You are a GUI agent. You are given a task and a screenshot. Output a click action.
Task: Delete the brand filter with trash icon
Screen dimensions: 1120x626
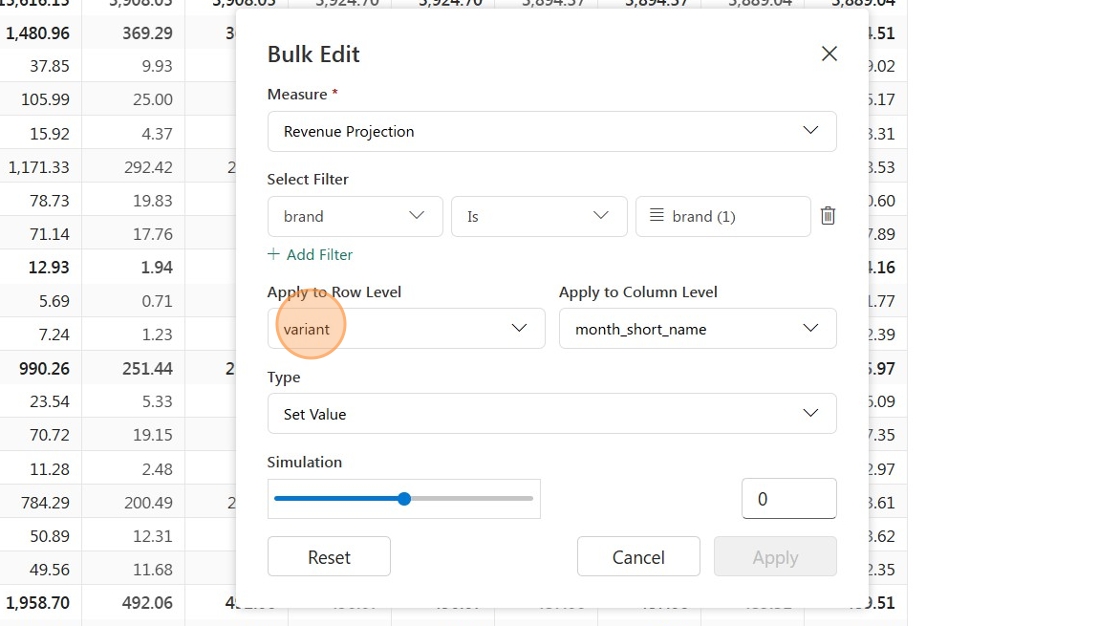click(828, 216)
